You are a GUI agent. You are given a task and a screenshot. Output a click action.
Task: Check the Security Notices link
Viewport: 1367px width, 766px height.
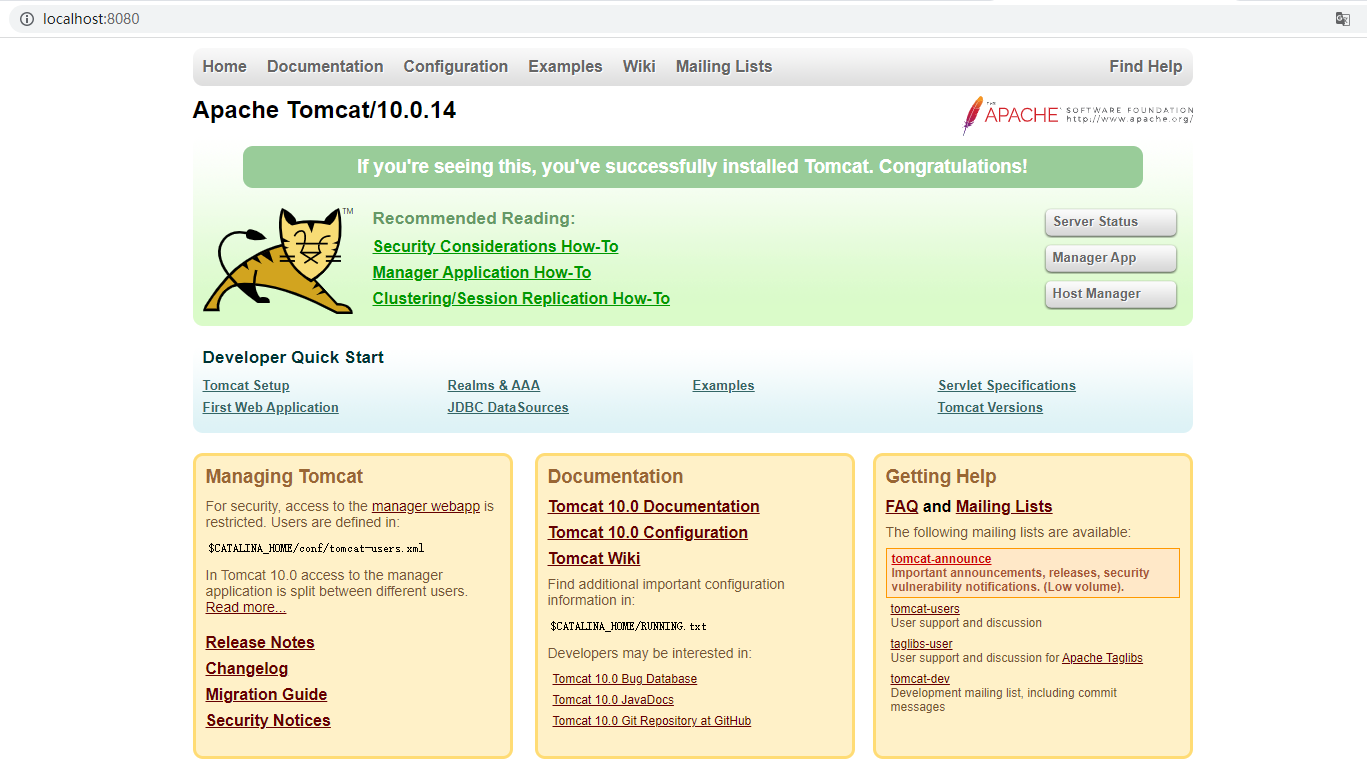pyautogui.click(x=268, y=721)
